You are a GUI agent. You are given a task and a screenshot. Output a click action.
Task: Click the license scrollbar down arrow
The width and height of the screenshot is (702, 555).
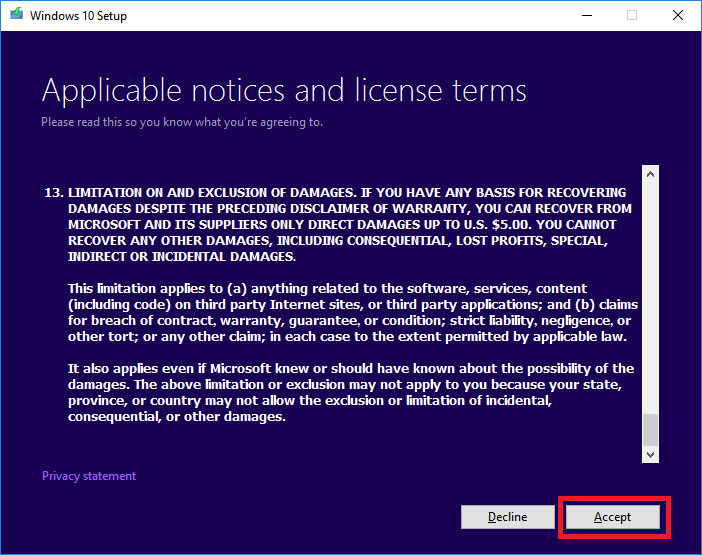651,454
